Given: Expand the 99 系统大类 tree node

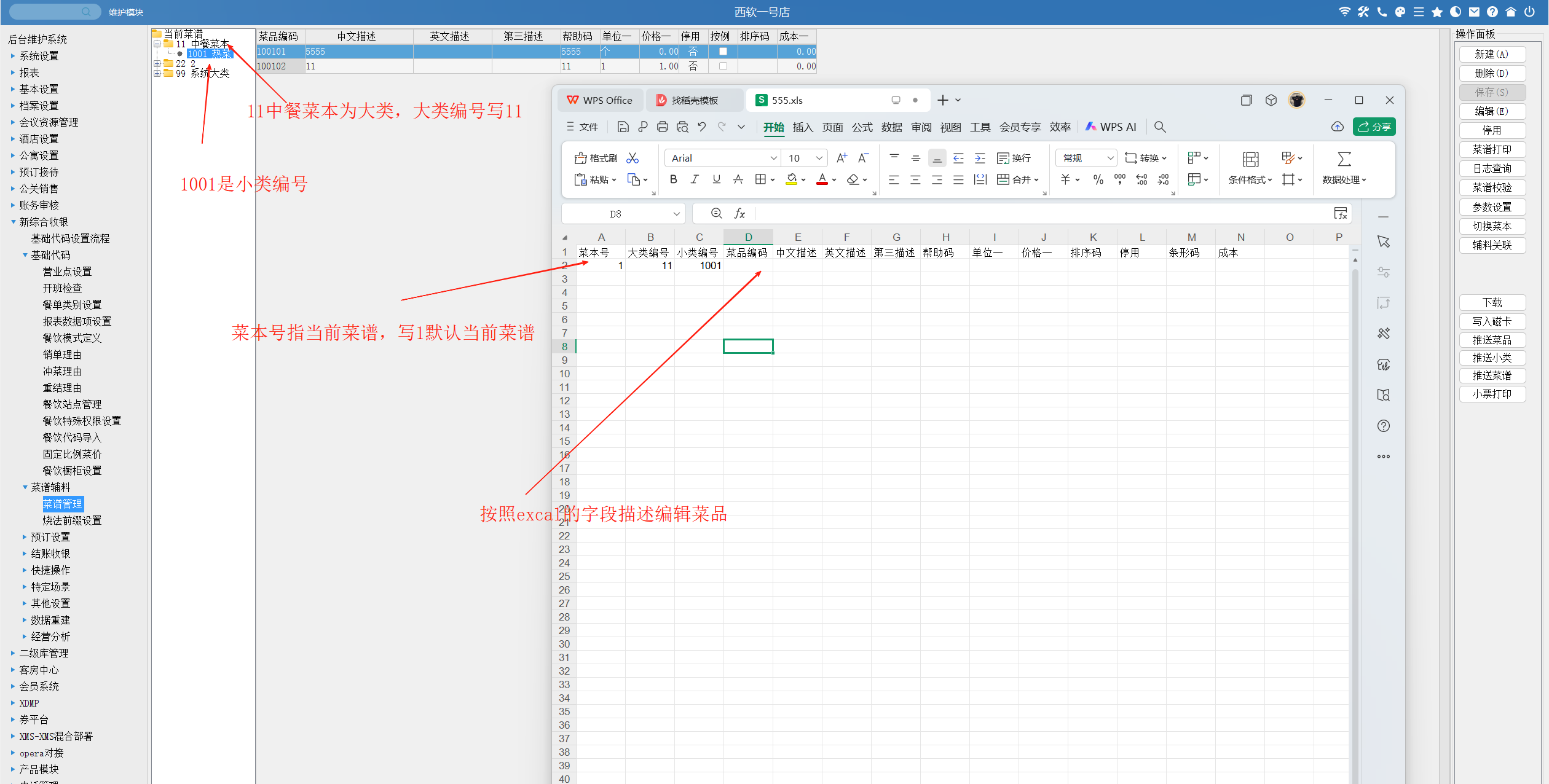Looking at the screenshot, I should point(157,74).
